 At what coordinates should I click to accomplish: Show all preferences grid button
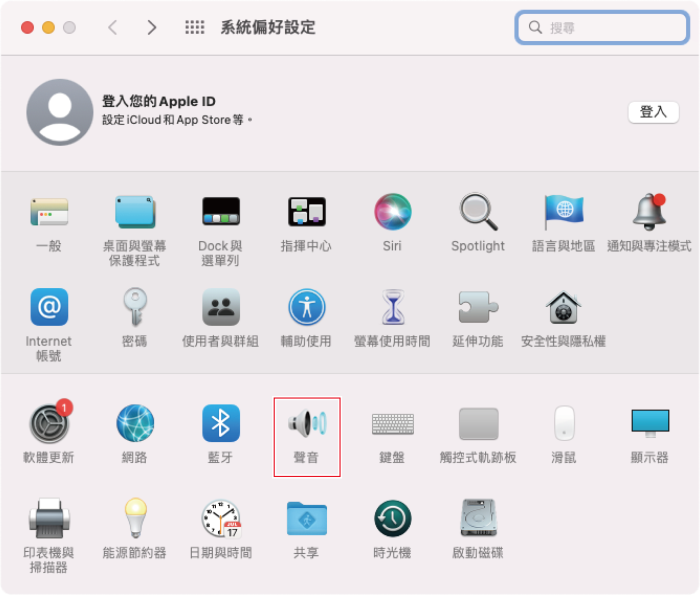click(195, 27)
